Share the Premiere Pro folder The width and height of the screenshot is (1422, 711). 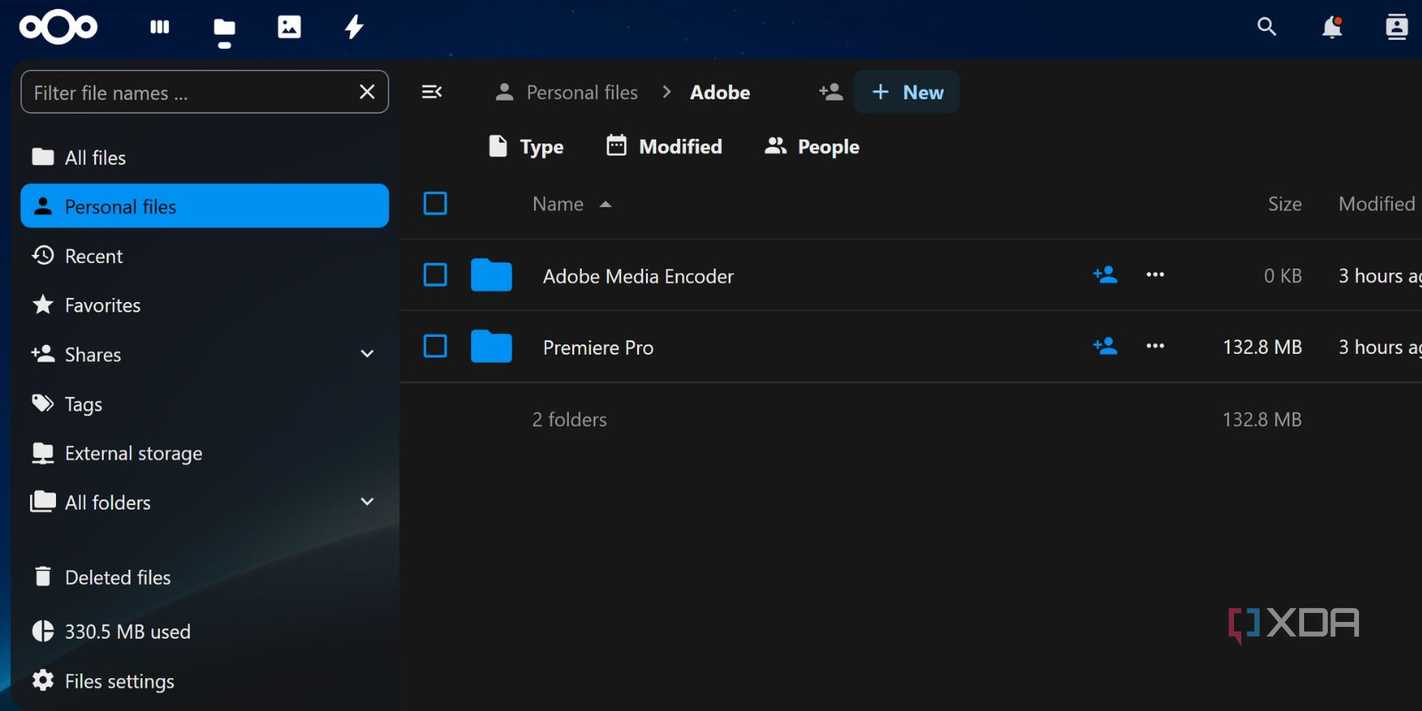(x=1105, y=346)
